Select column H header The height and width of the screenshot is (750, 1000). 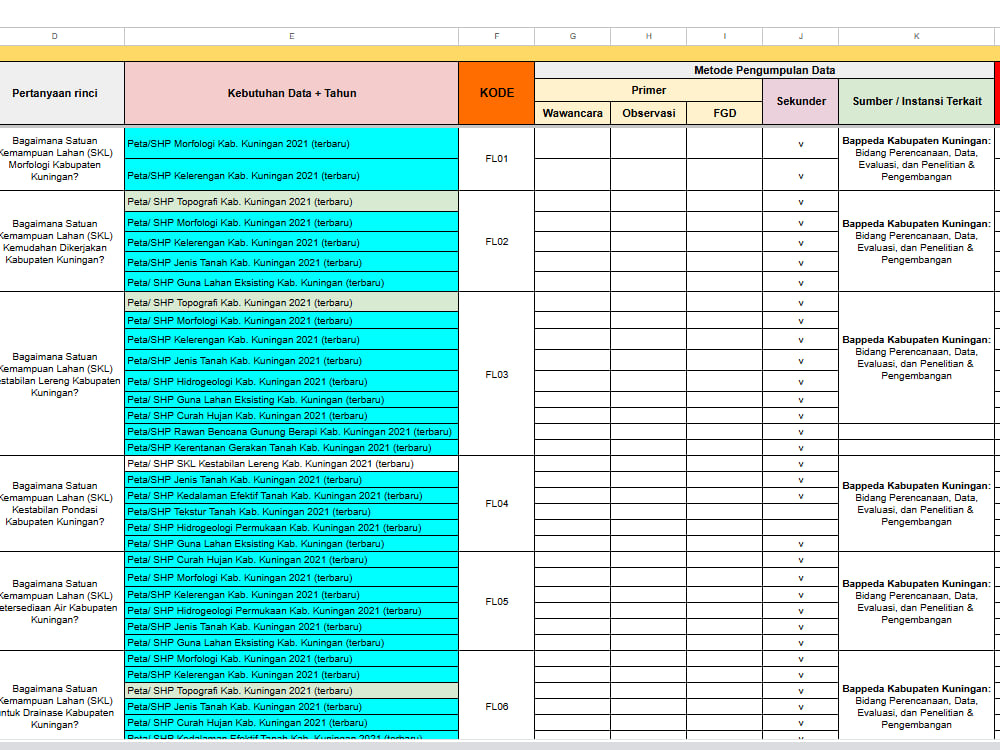pyautogui.click(x=648, y=36)
